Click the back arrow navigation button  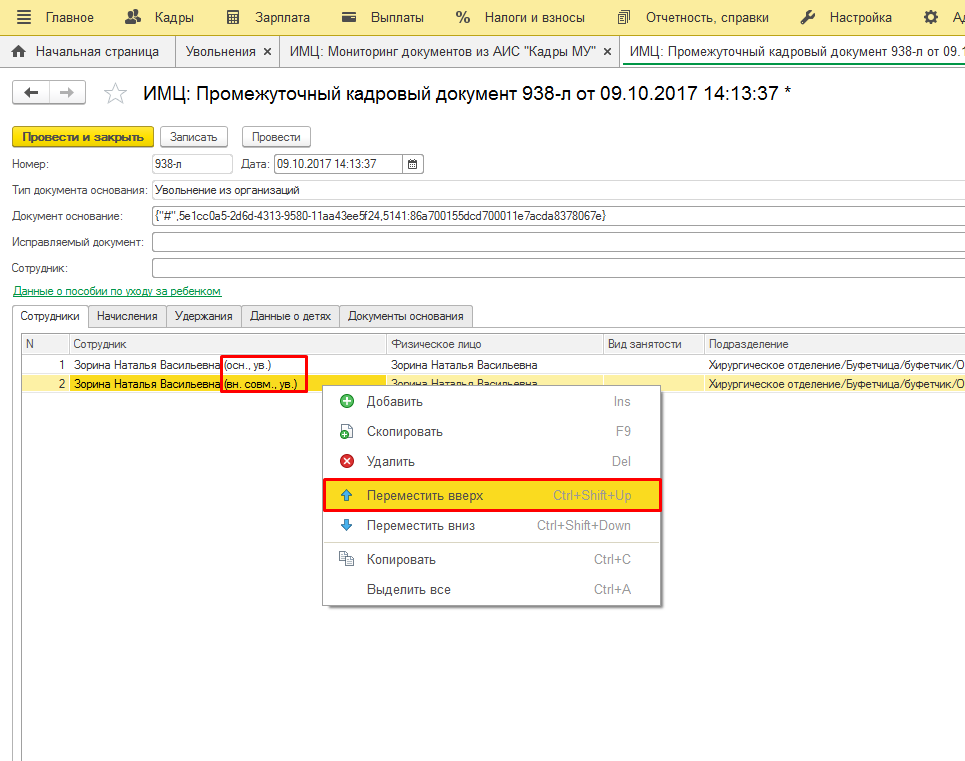[31, 93]
